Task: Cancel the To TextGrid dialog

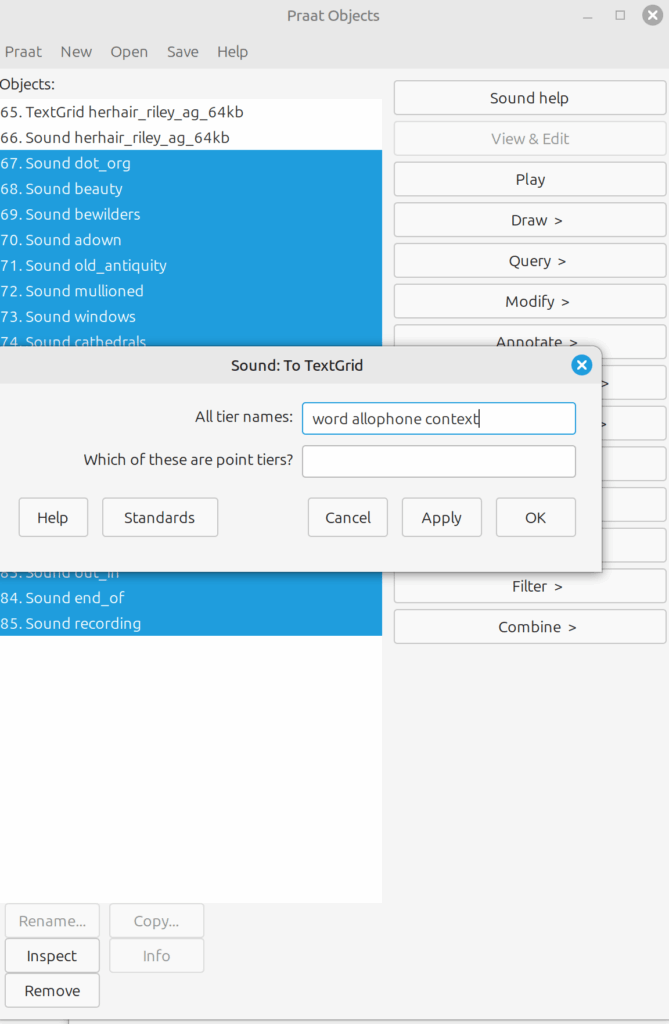Action: [x=347, y=517]
